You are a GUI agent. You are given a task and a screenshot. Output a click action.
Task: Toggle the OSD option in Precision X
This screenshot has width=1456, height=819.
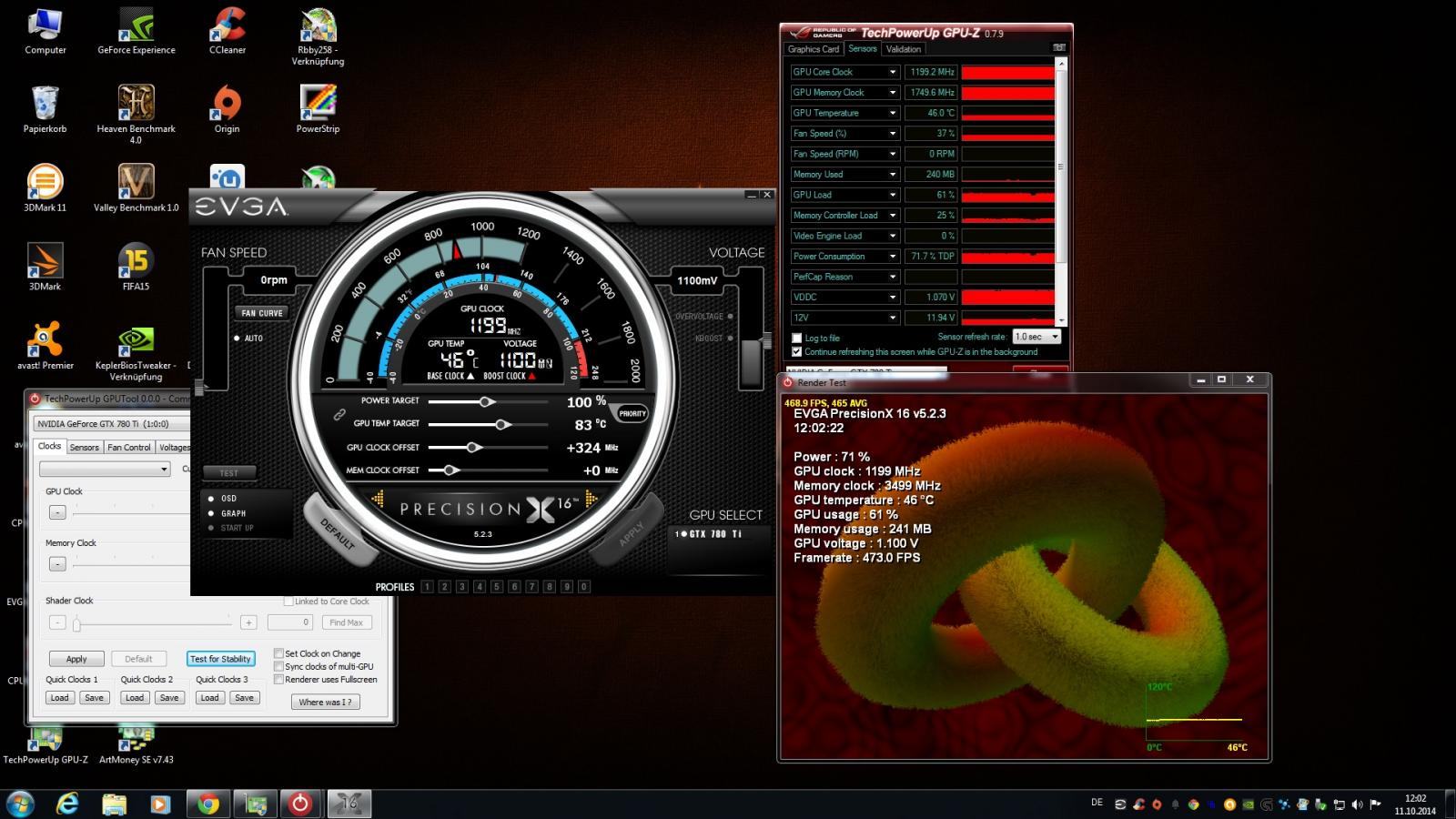(x=223, y=499)
